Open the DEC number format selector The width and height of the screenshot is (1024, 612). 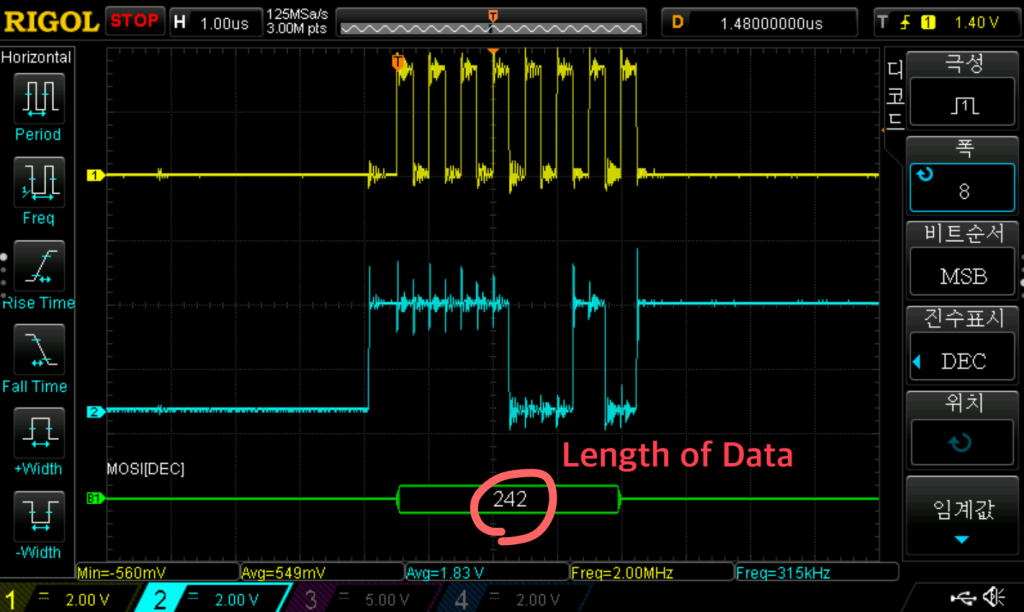(x=963, y=359)
